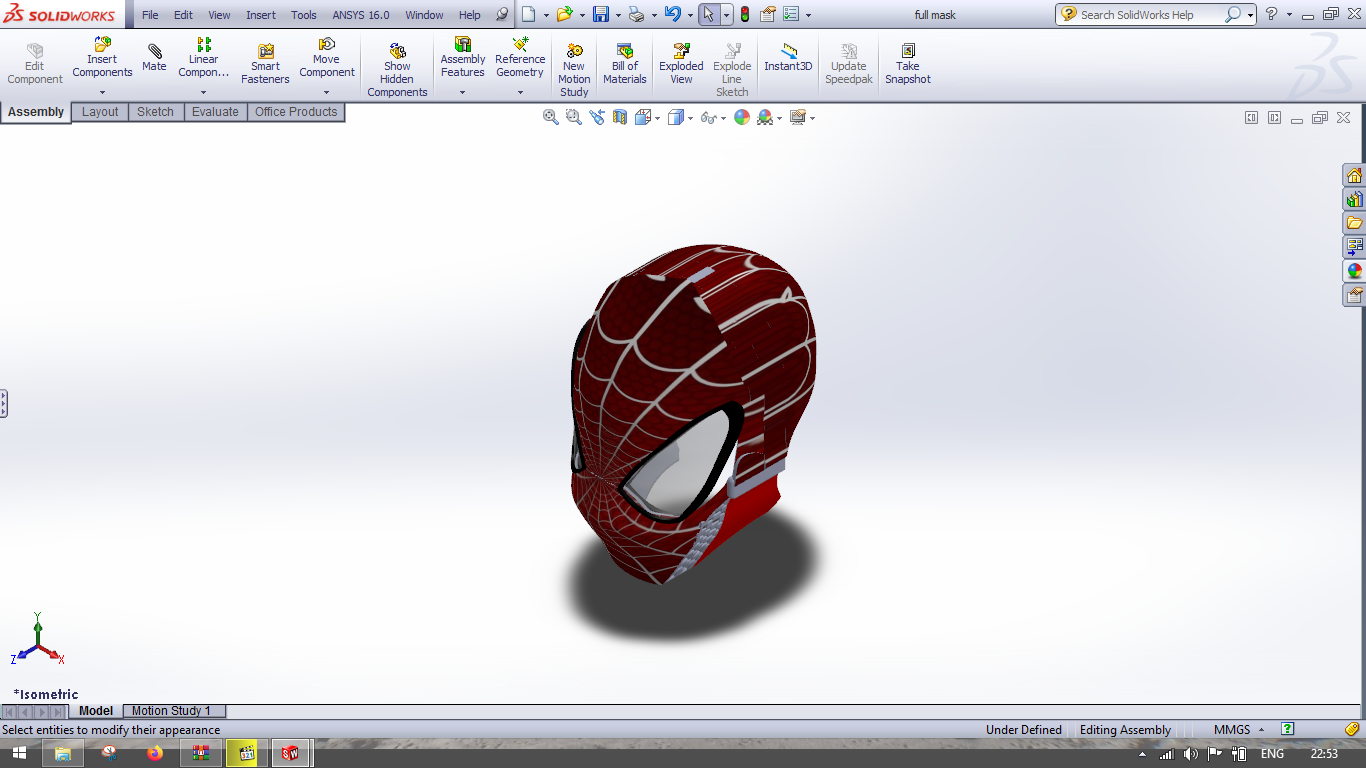This screenshot has height=768, width=1366.
Task: Open the Save options dropdown arrow
Action: (x=618, y=15)
